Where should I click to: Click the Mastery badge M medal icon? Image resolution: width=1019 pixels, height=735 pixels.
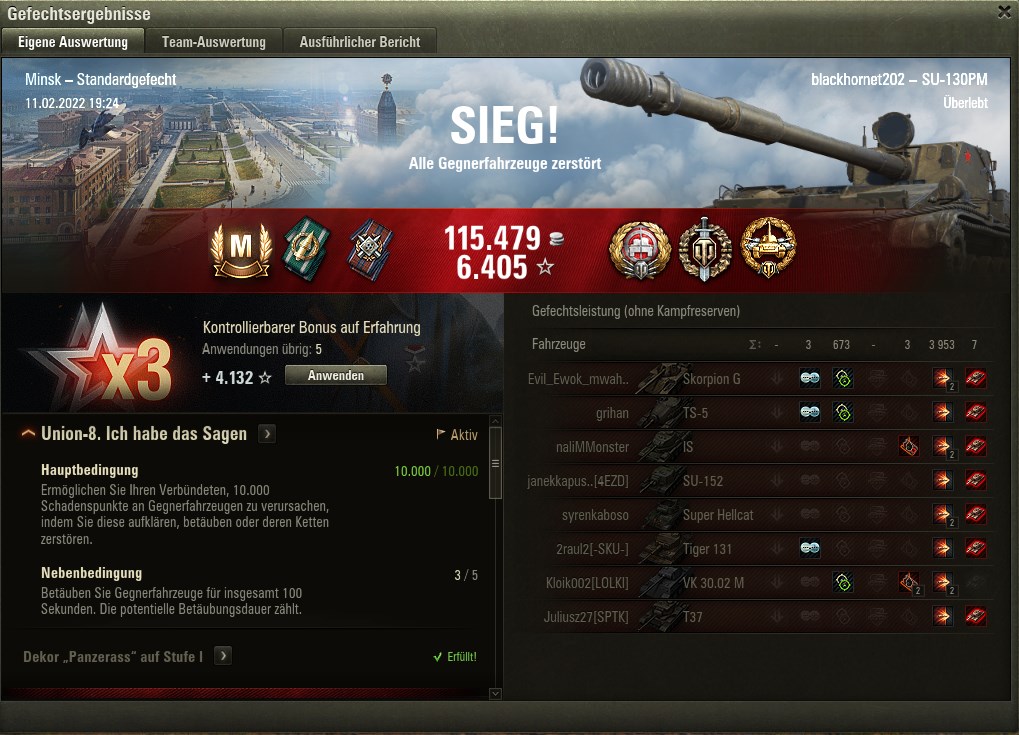240,250
